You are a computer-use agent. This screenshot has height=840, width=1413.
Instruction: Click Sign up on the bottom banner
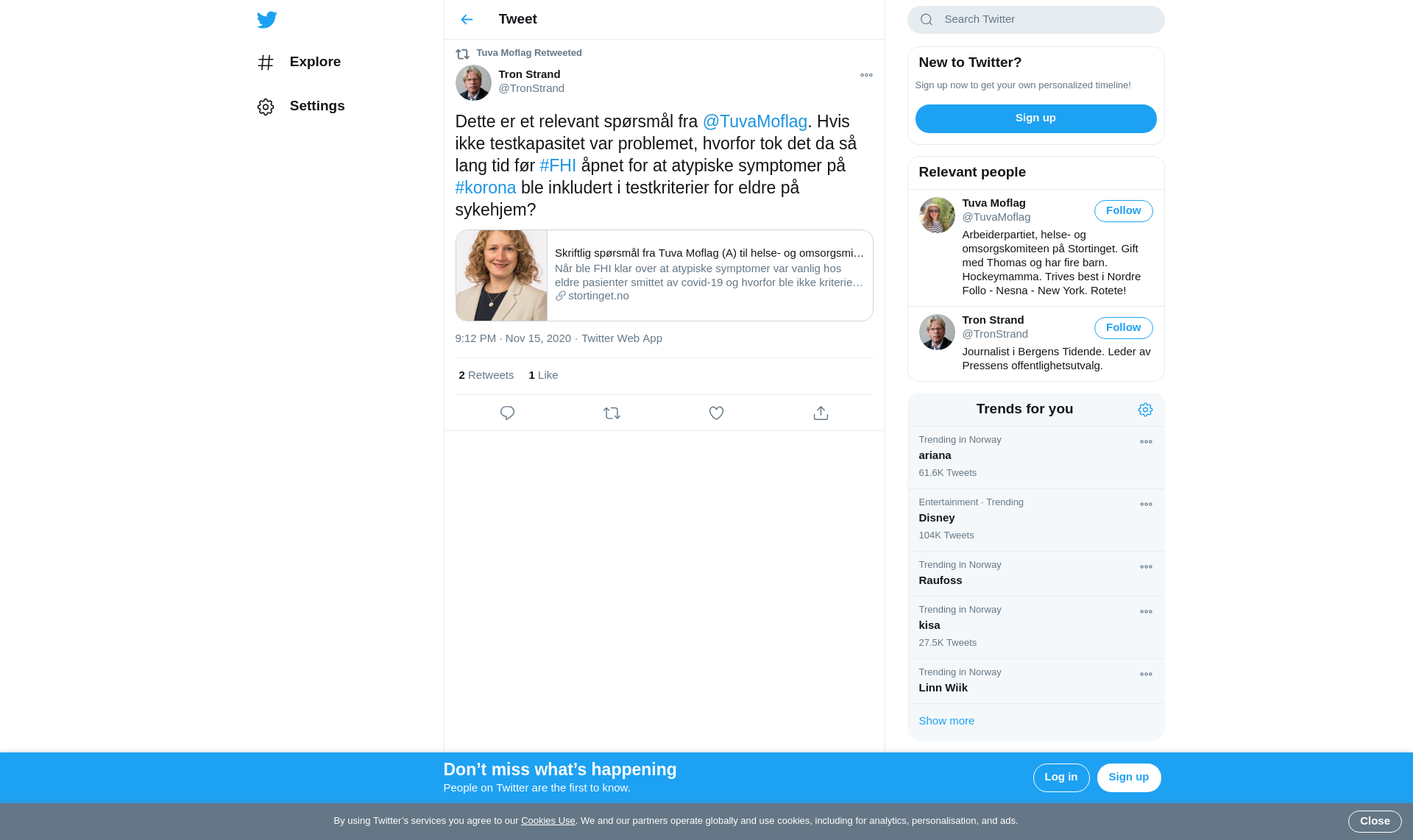pos(1128,777)
